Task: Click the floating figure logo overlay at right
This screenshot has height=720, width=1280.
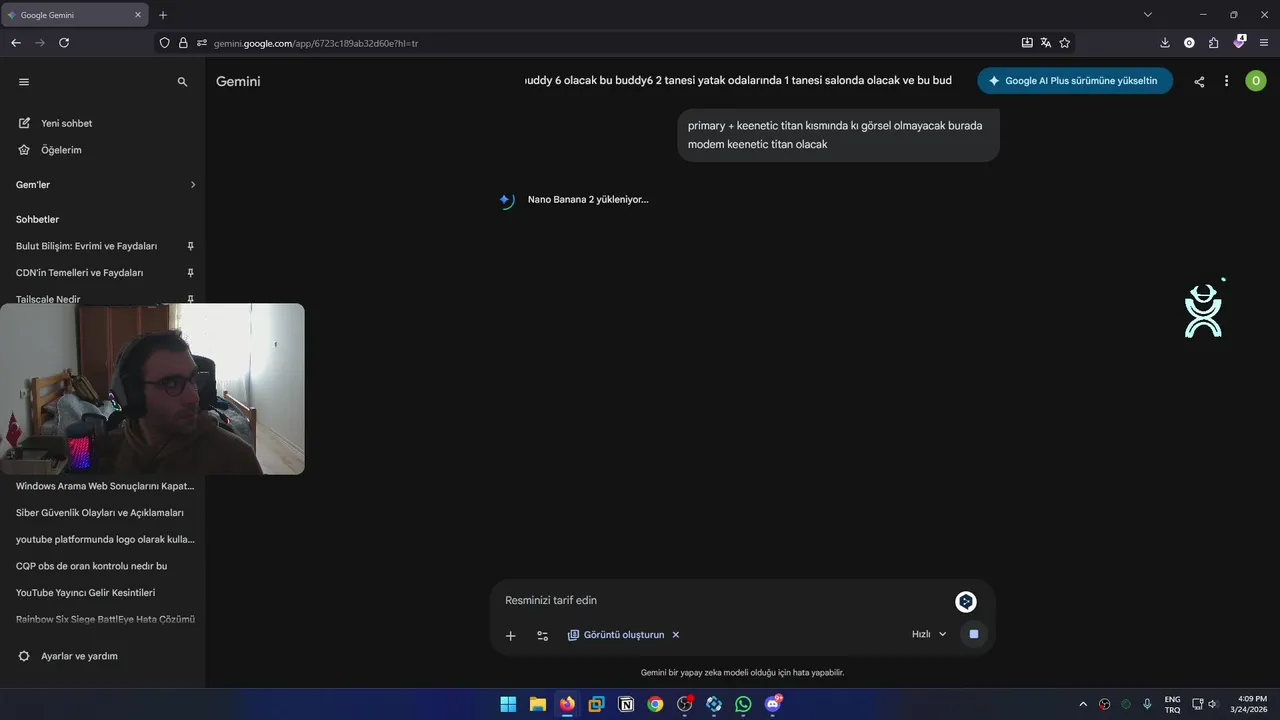Action: pos(1204,310)
